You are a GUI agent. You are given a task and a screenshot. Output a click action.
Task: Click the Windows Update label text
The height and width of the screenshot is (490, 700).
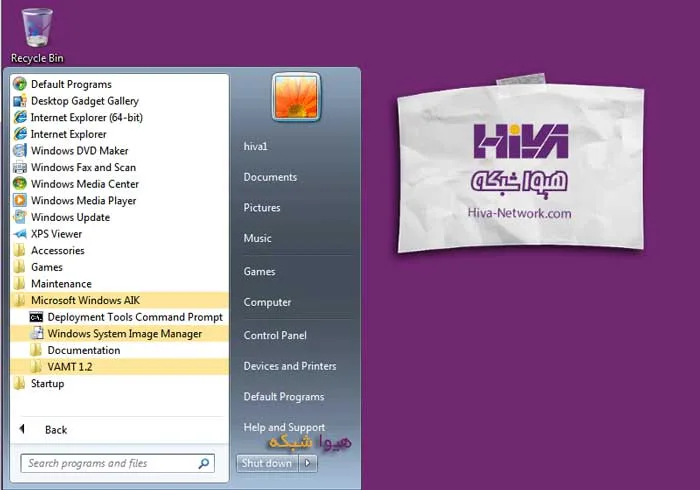[x=71, y=217]
